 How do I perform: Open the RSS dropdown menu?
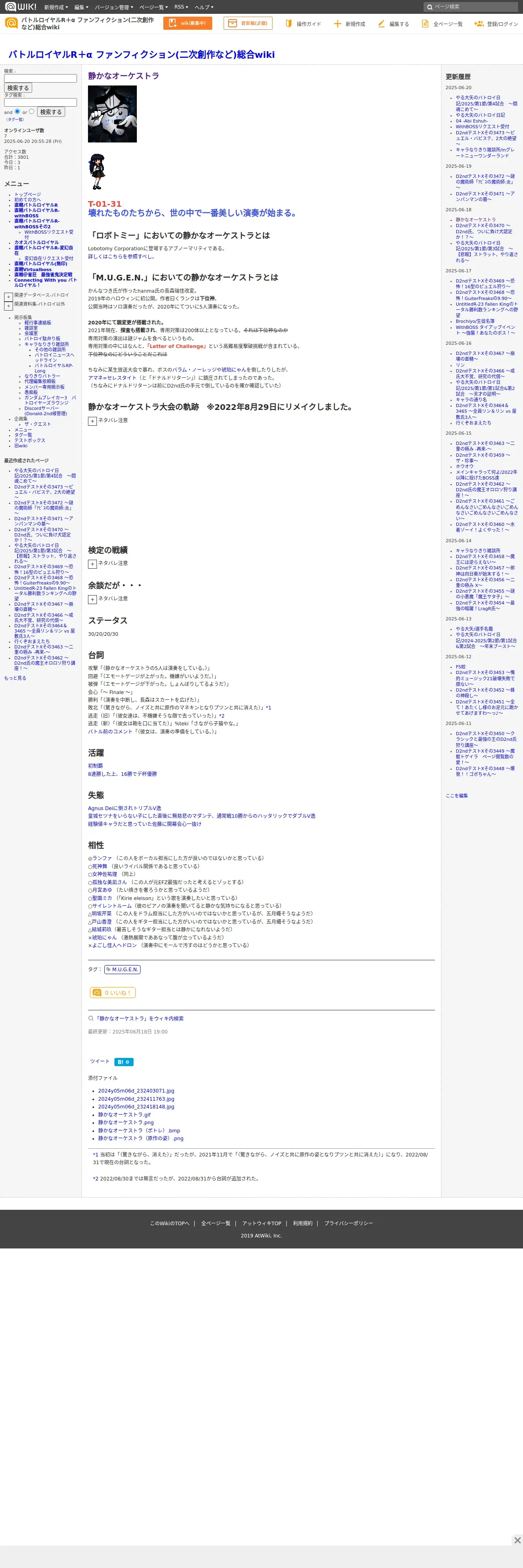point(181,7)
